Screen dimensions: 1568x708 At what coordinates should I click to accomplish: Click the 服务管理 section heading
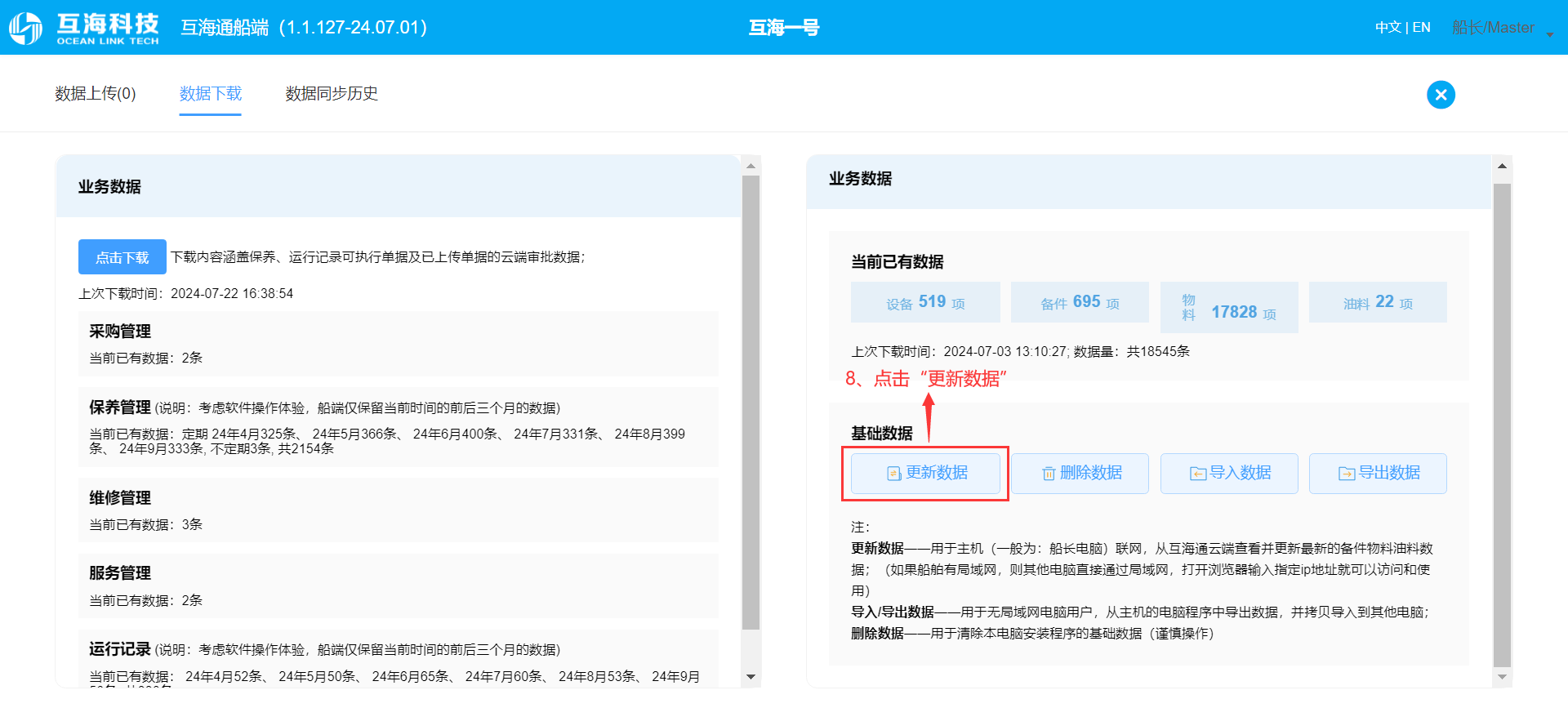coord(120,573)
